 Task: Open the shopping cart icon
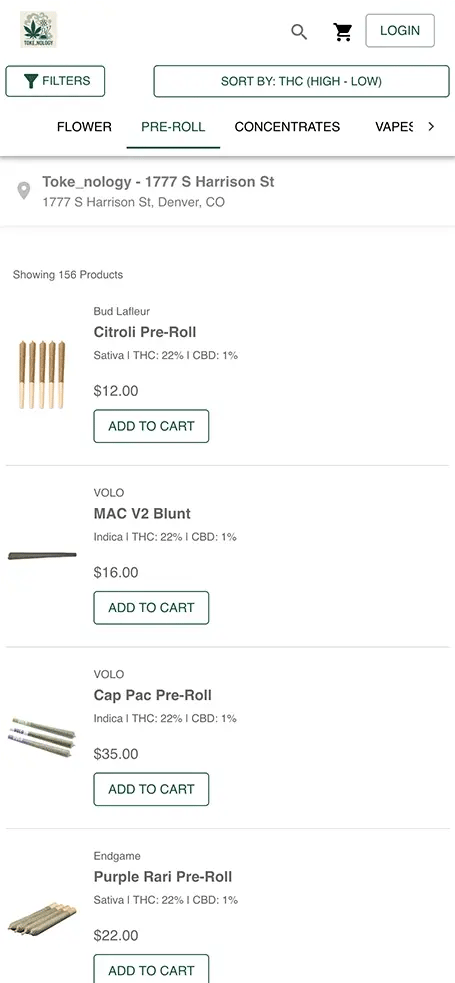343,31
